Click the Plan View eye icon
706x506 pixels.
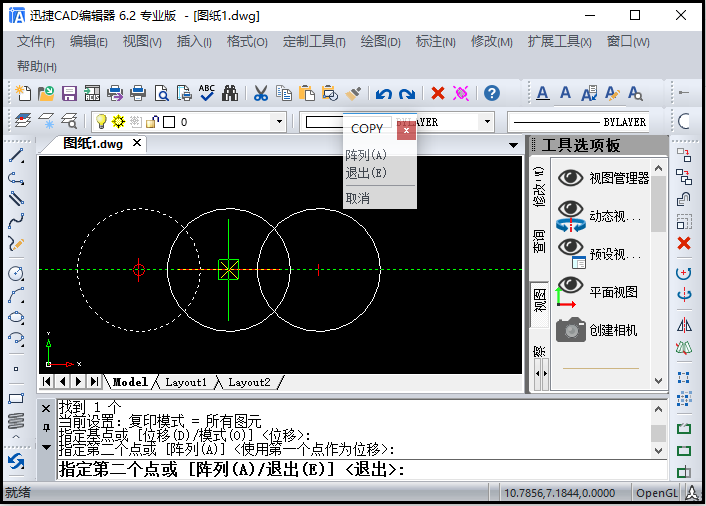coord(568,292)
